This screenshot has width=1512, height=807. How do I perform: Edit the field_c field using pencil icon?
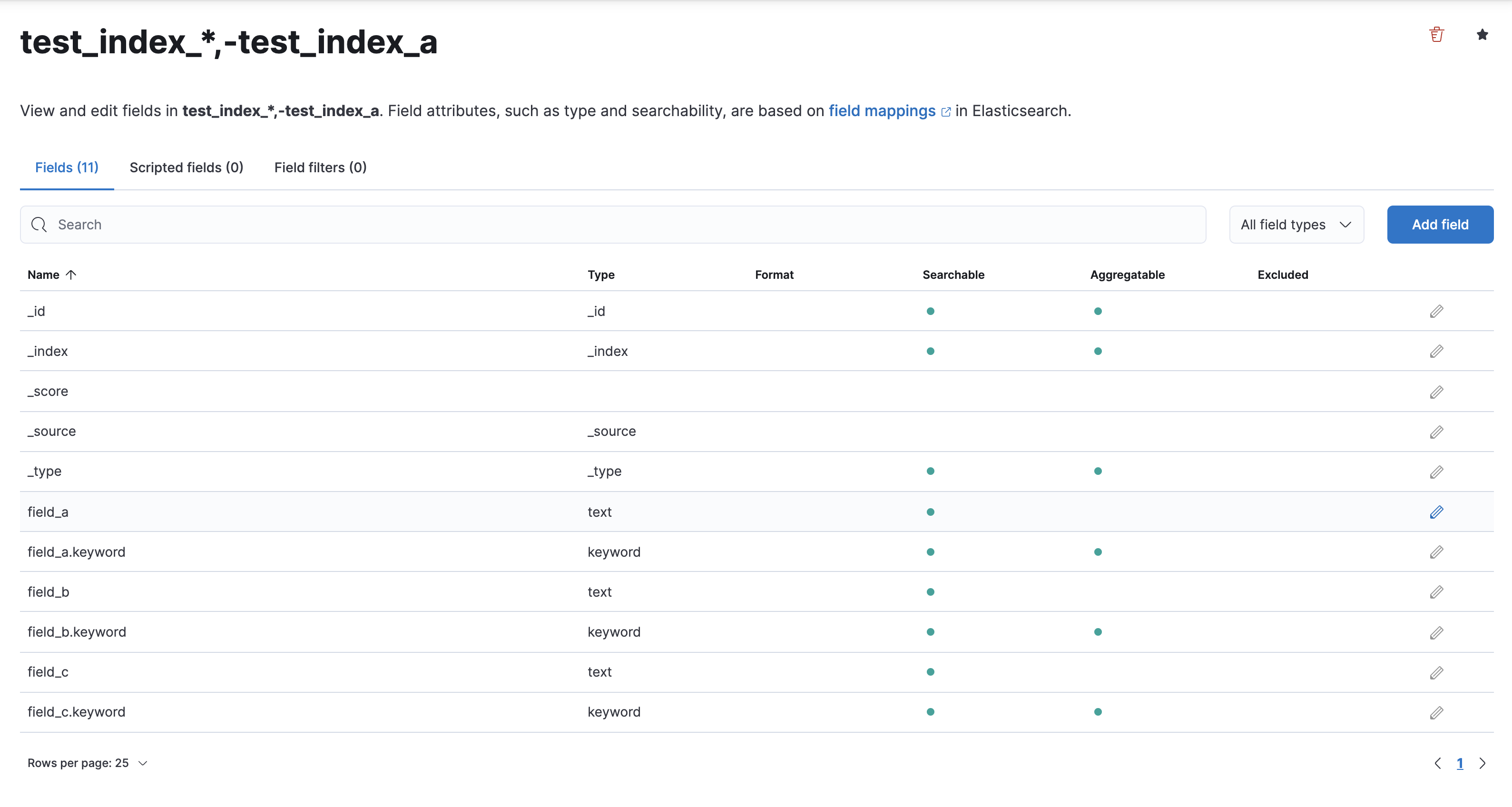(1437, 672)
